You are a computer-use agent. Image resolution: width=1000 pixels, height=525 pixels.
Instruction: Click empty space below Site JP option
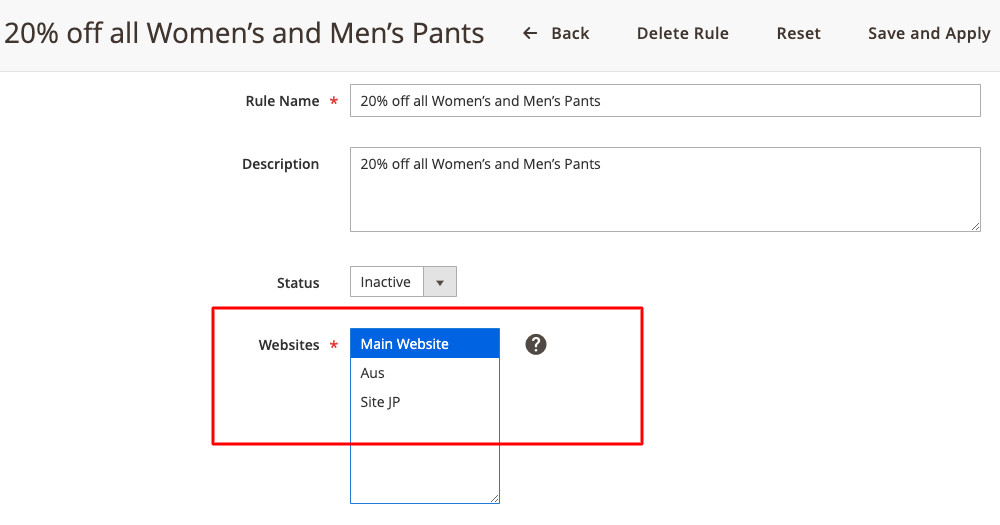tap(425, 460)
